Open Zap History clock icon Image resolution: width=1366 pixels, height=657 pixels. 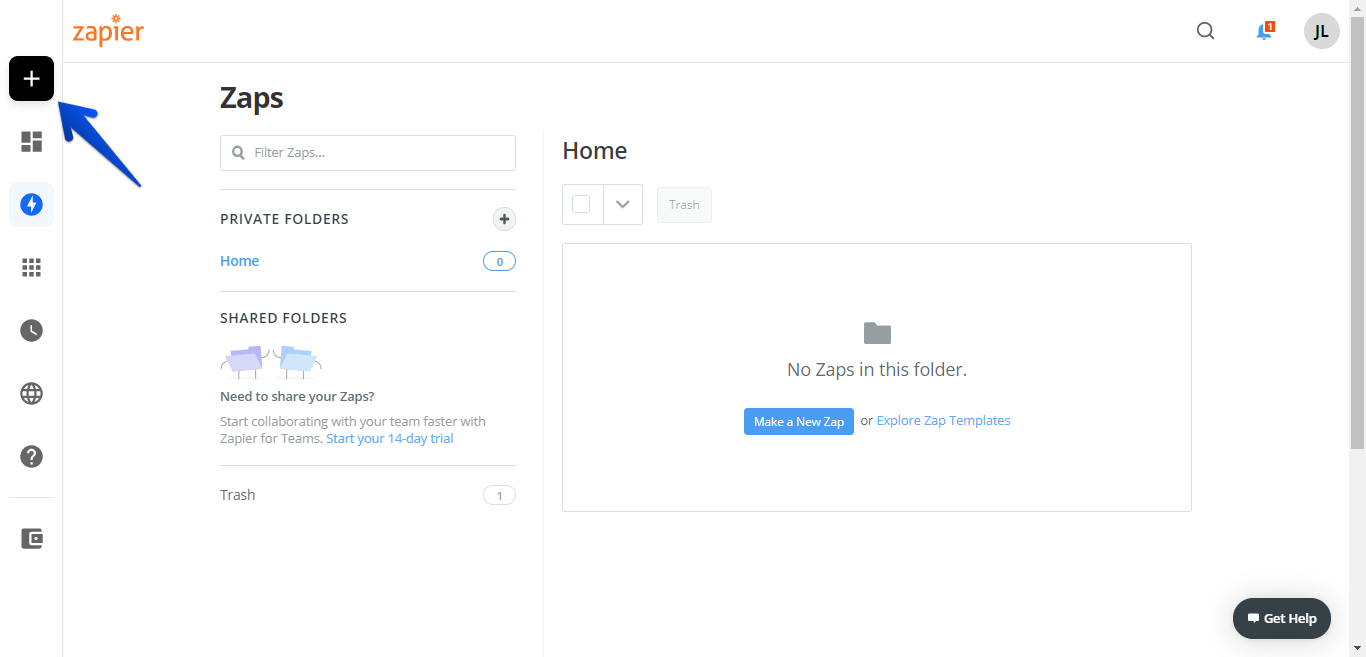[x=31, y=331]
